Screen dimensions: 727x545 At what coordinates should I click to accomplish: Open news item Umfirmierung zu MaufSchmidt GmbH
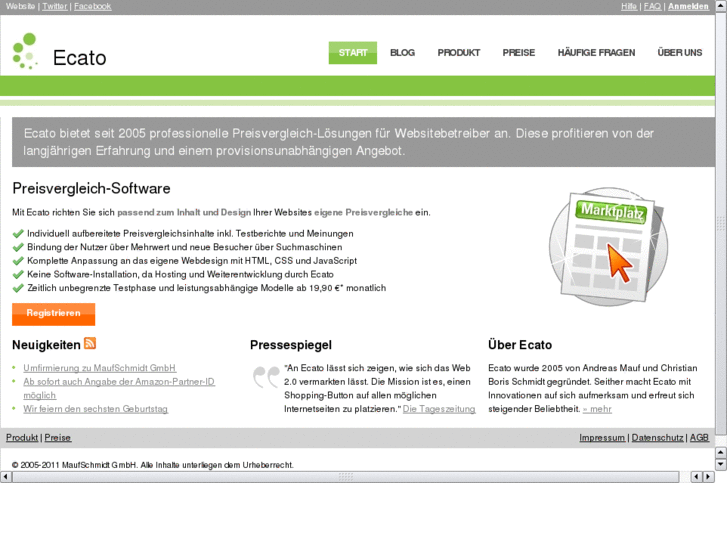(x=100, y=368)
